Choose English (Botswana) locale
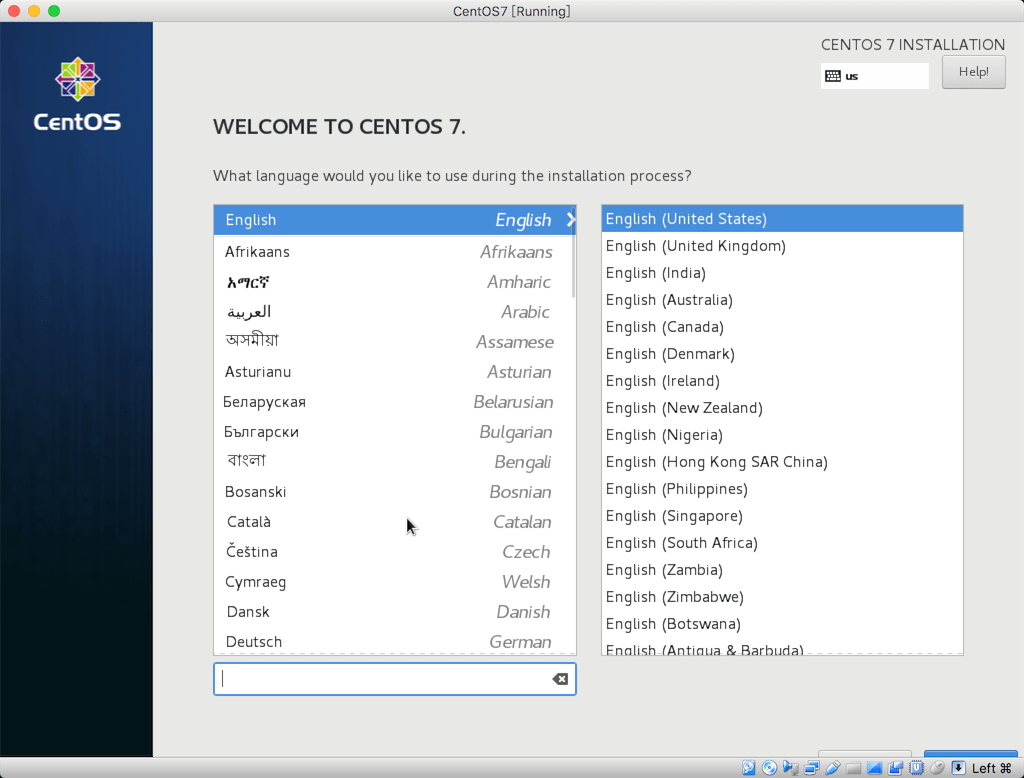The height and width of the screenshot is (778, 1024). (782, 624)
